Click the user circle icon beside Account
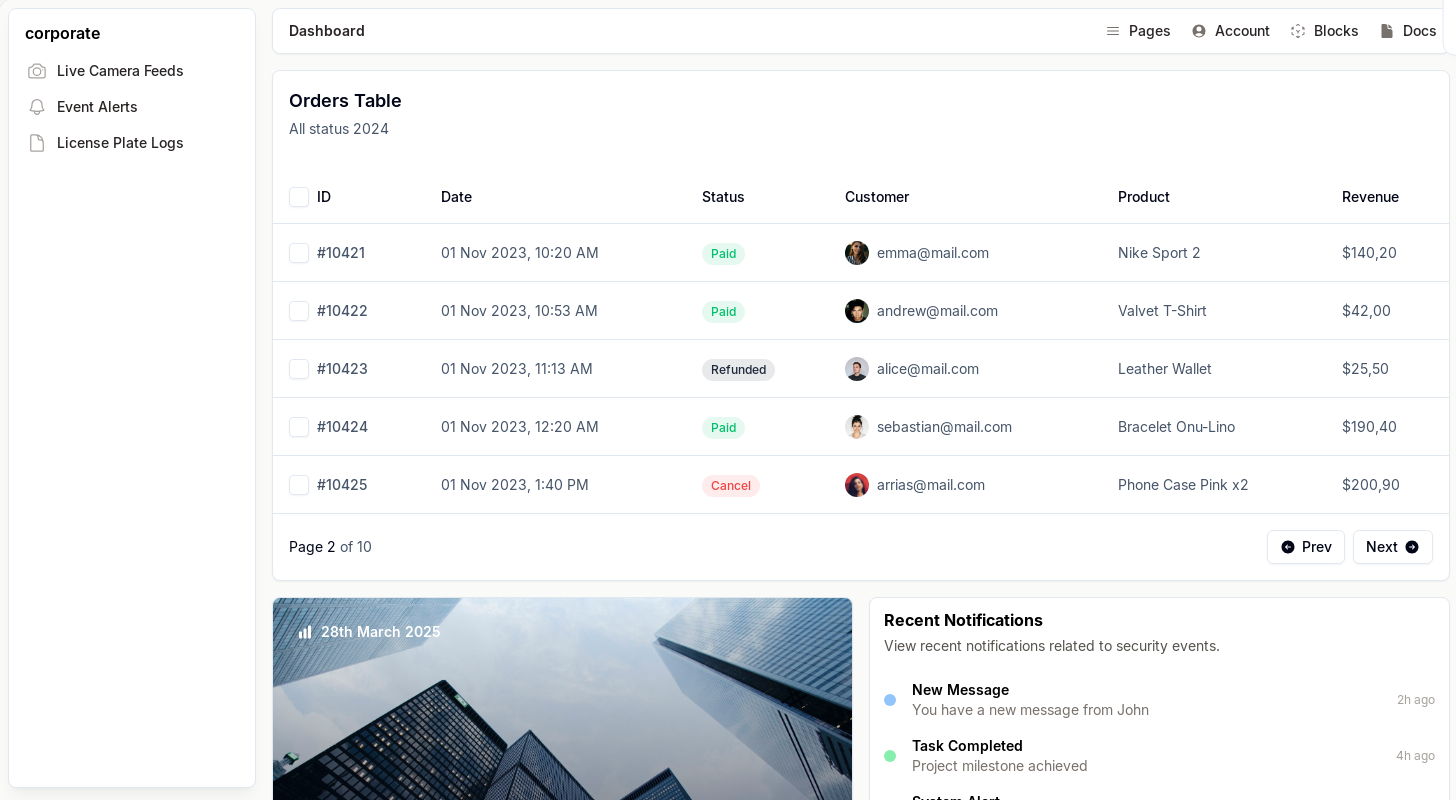1456x800 pixels. pyautogui.click(x=1199, y=31)
